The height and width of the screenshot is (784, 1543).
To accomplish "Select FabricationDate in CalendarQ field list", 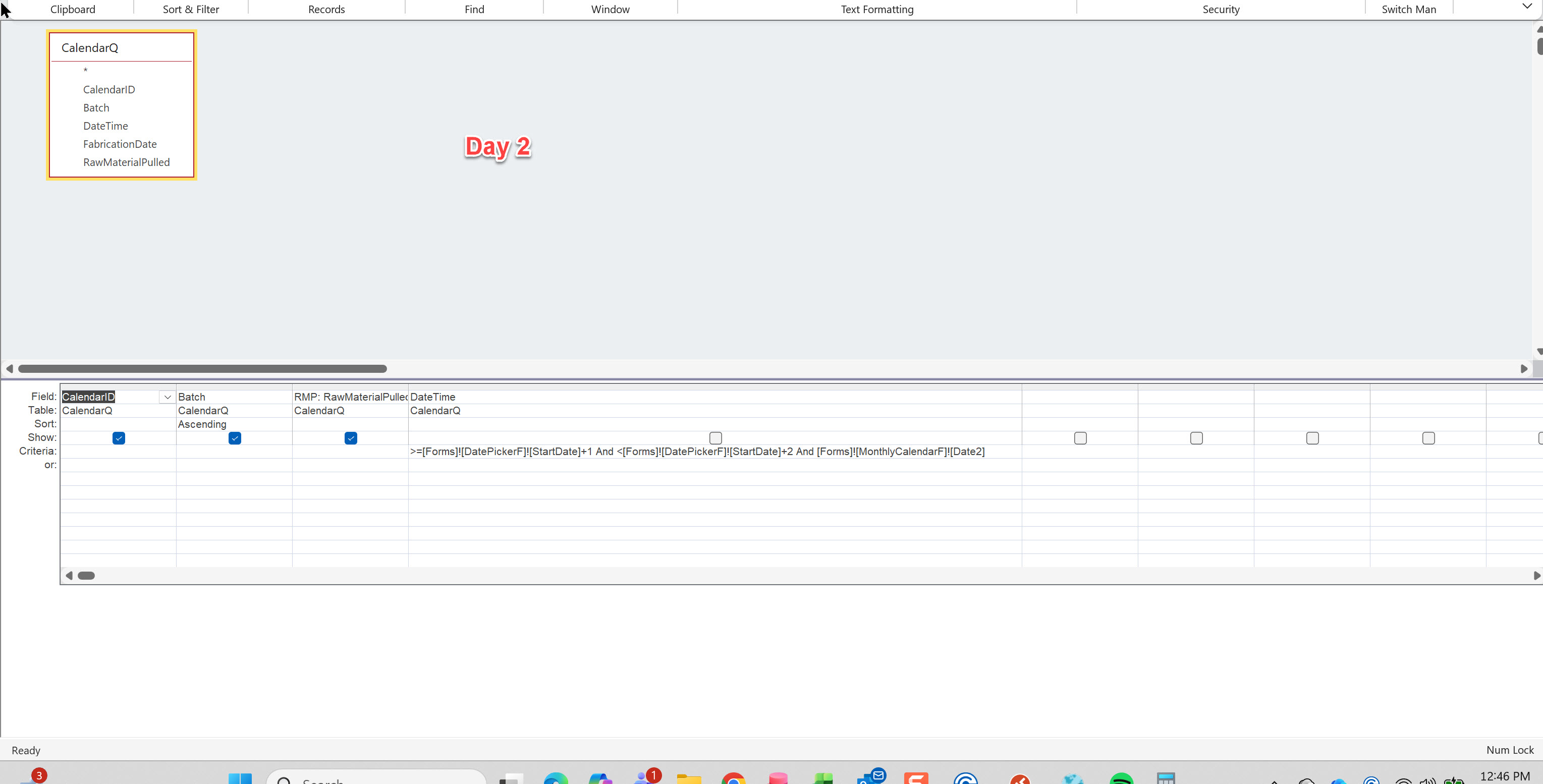I will (x=120, y=144).
